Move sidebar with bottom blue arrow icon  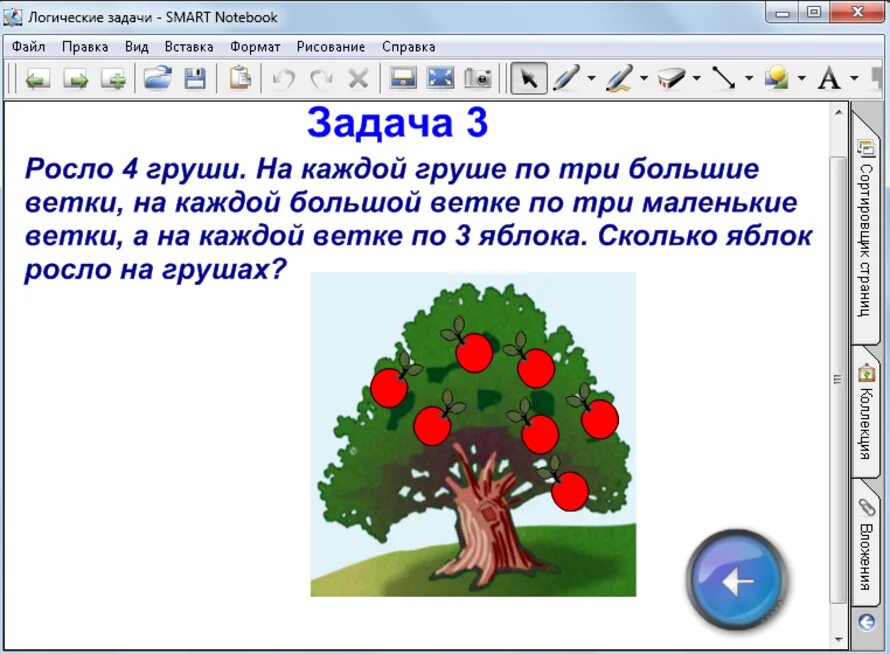[x=866, y=623]
